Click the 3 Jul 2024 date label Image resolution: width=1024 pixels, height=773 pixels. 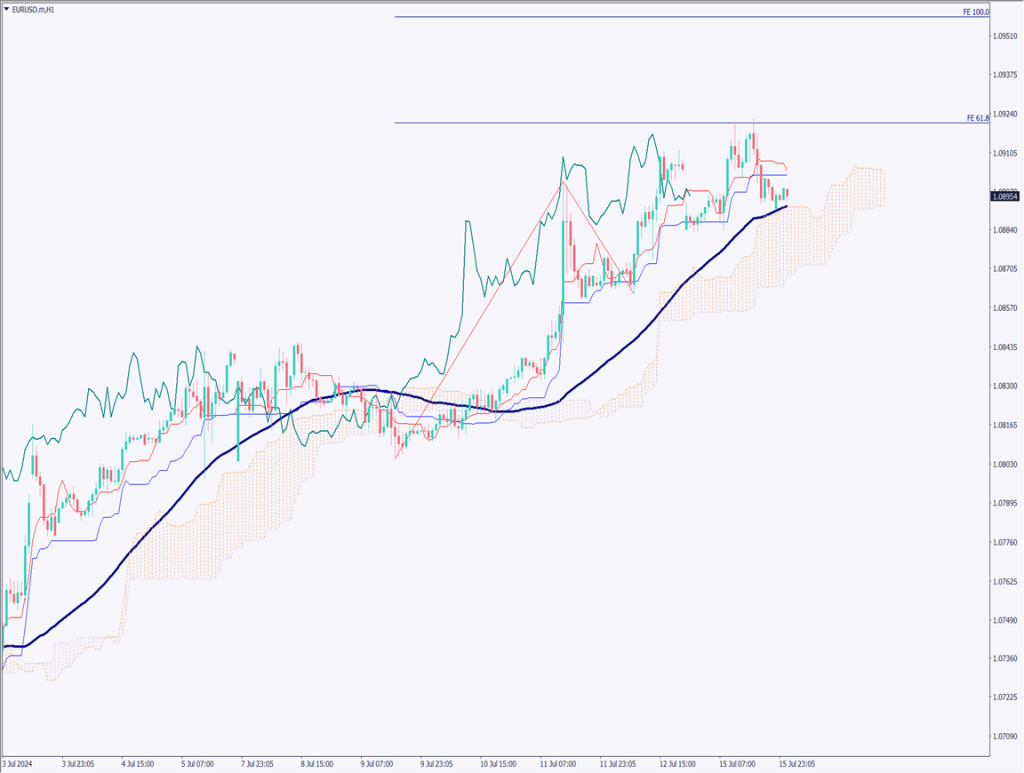(19, 761)
